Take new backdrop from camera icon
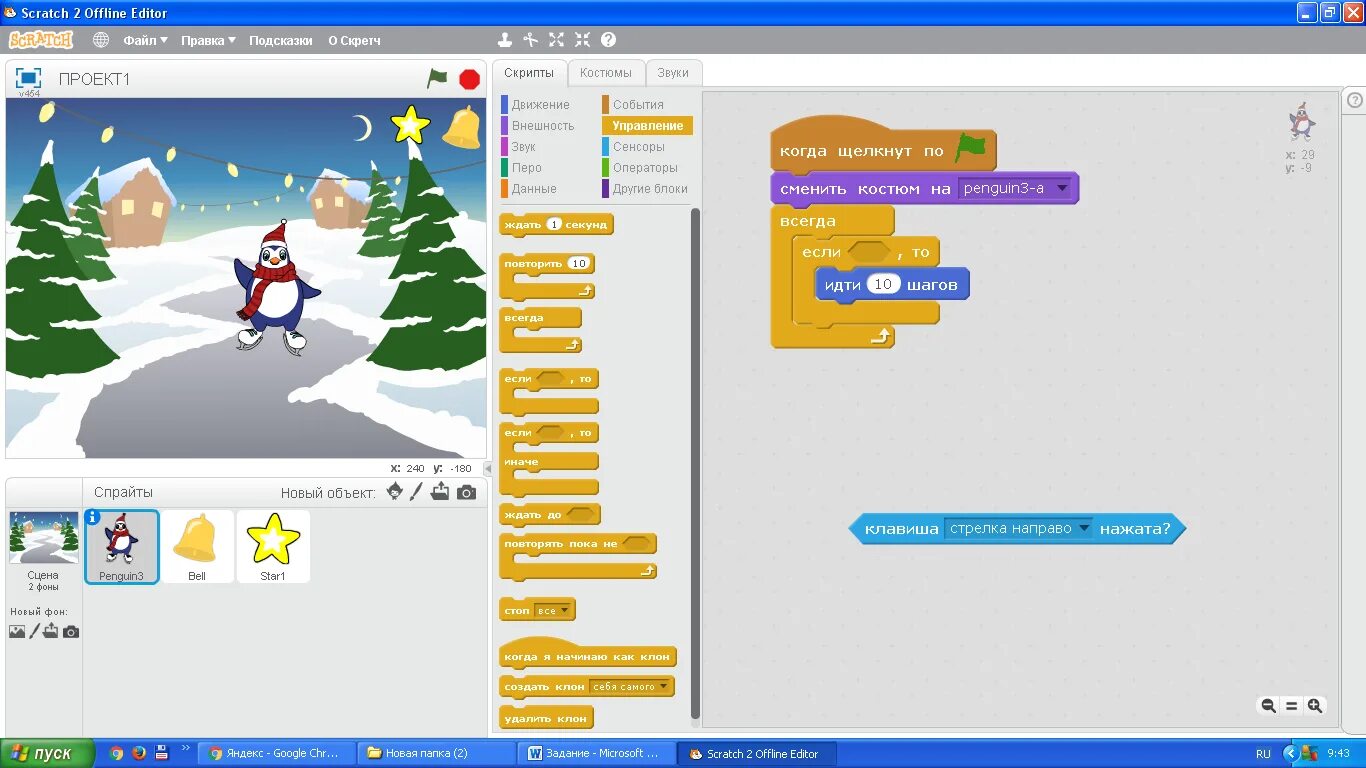This screenshot has height=768, width=1366. (70, 632)
